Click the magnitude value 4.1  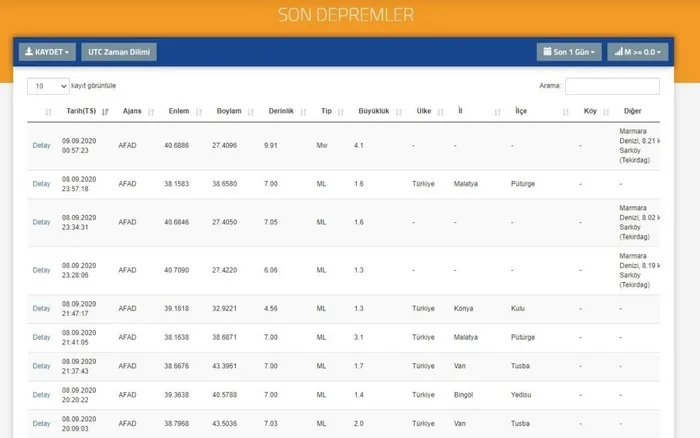click(359, 146)
